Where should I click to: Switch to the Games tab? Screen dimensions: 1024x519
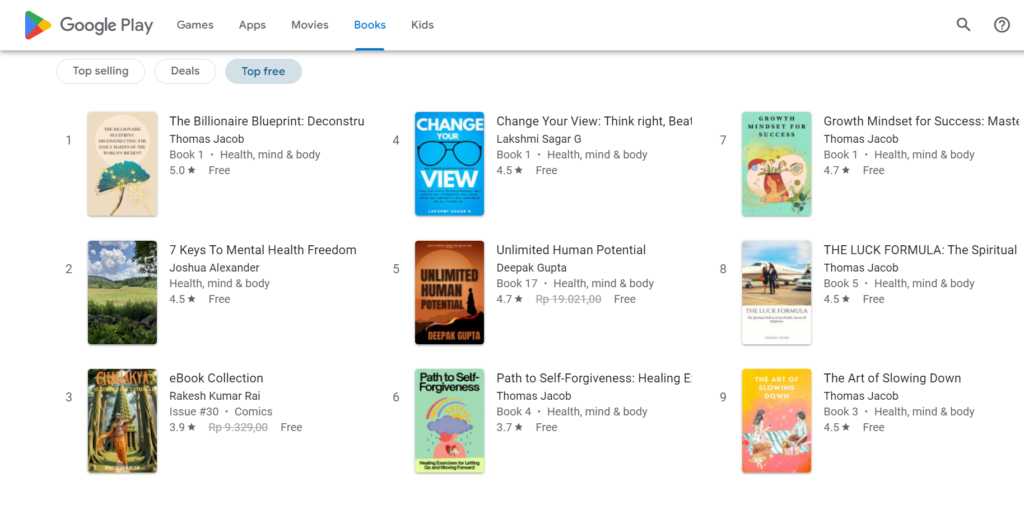(x=195, y=25)
